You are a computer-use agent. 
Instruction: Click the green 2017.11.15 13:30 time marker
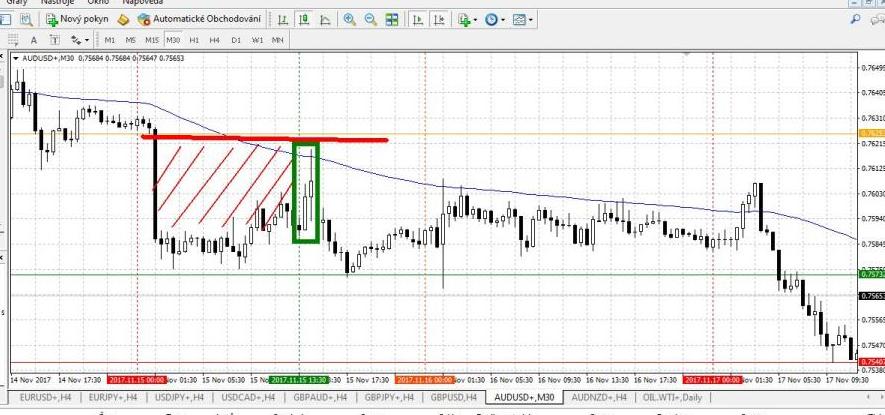coord(298,380)
